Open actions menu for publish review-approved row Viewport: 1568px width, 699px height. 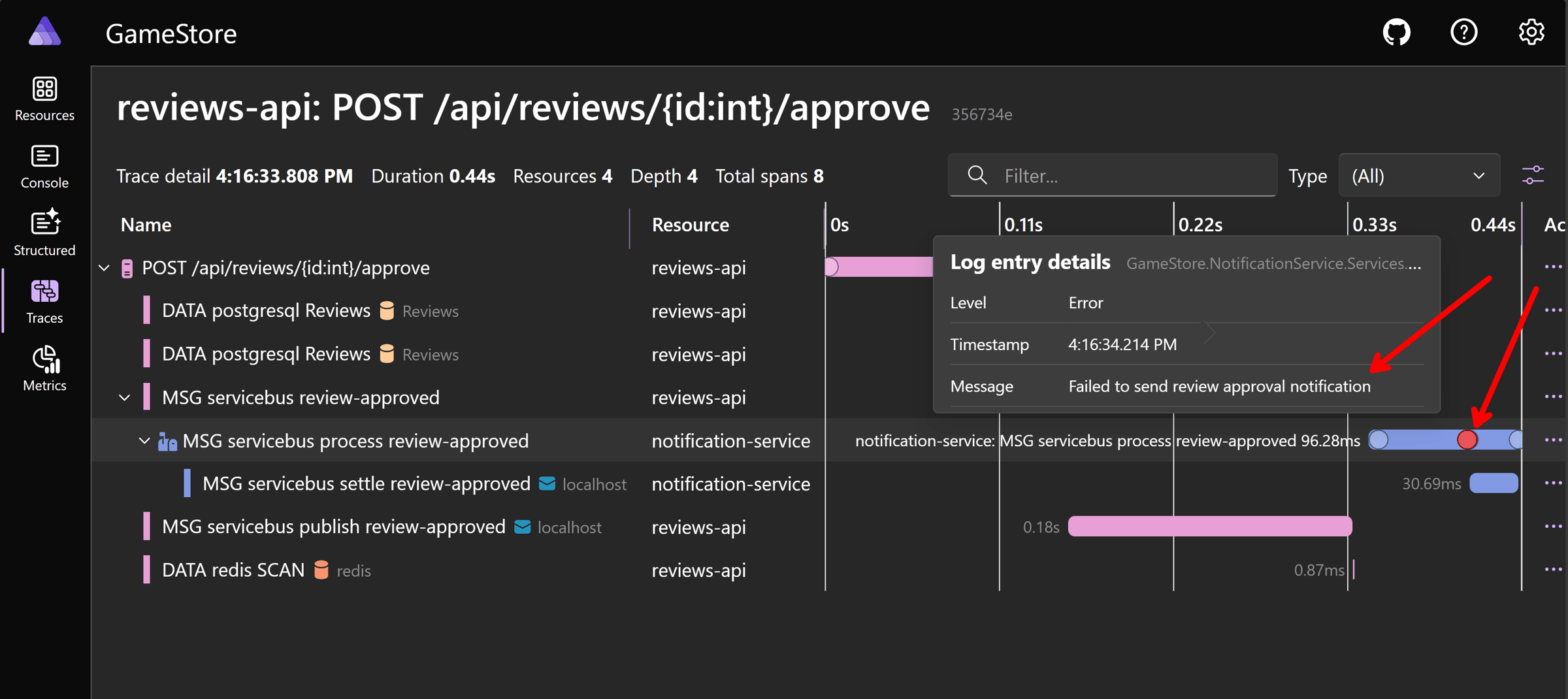[x=1553, y=527]
